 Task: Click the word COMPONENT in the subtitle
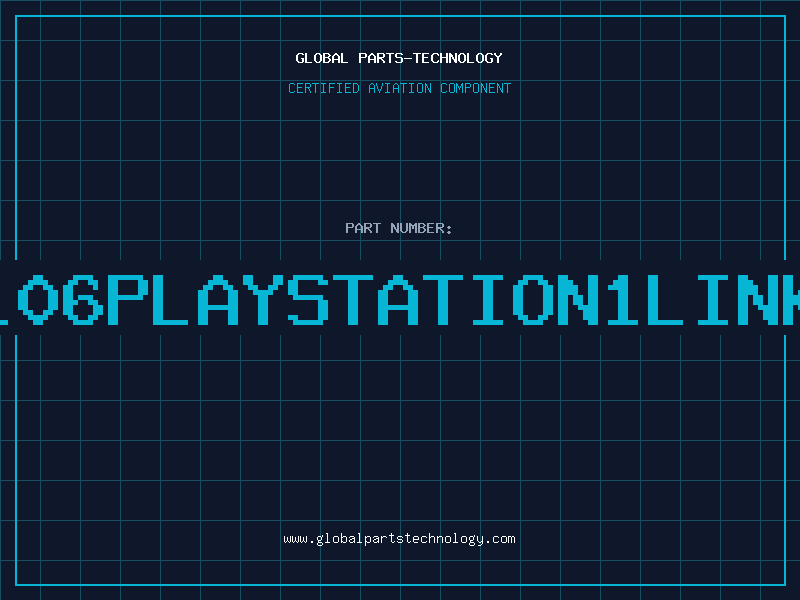click(x=476, y=88)
